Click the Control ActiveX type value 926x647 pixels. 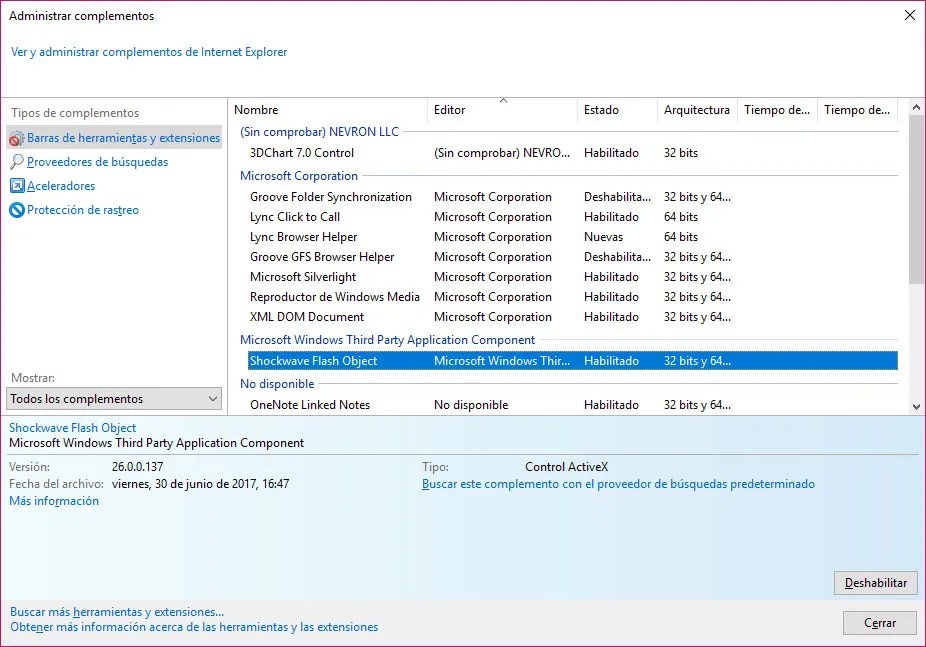[x=566, y=467]
